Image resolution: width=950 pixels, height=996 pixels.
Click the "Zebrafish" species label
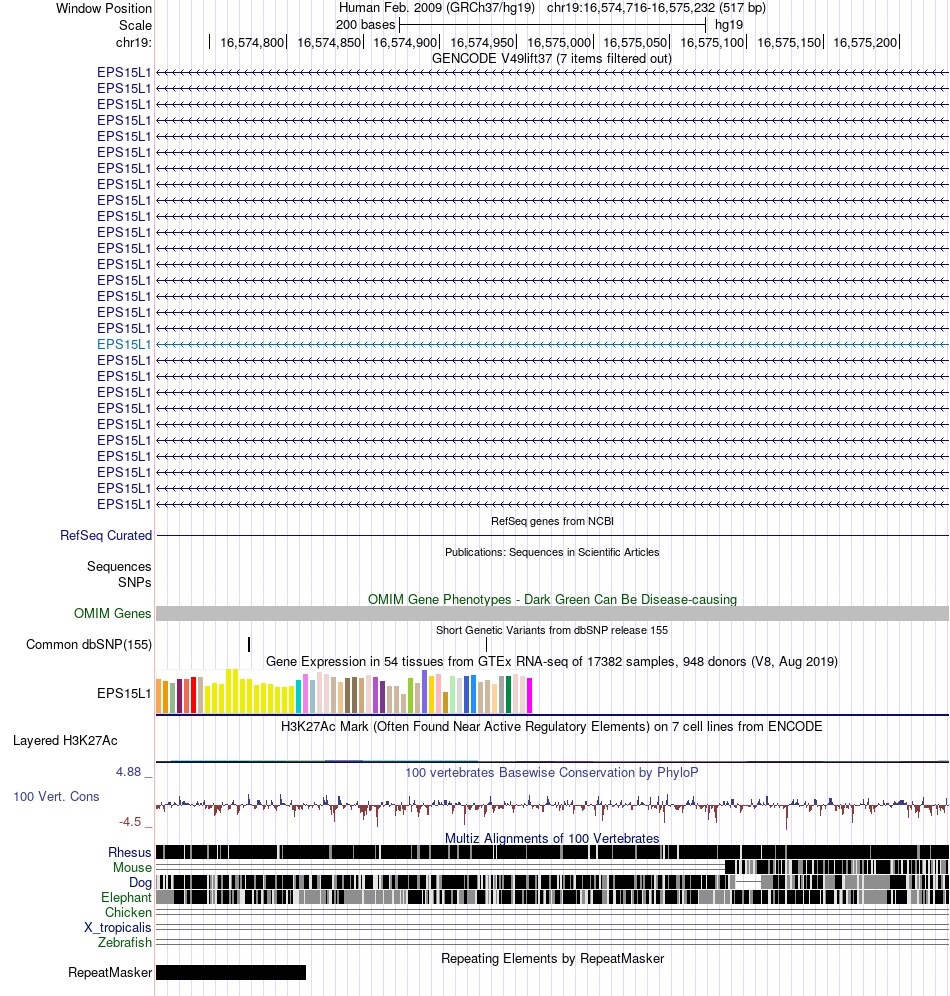pos(125,943)
